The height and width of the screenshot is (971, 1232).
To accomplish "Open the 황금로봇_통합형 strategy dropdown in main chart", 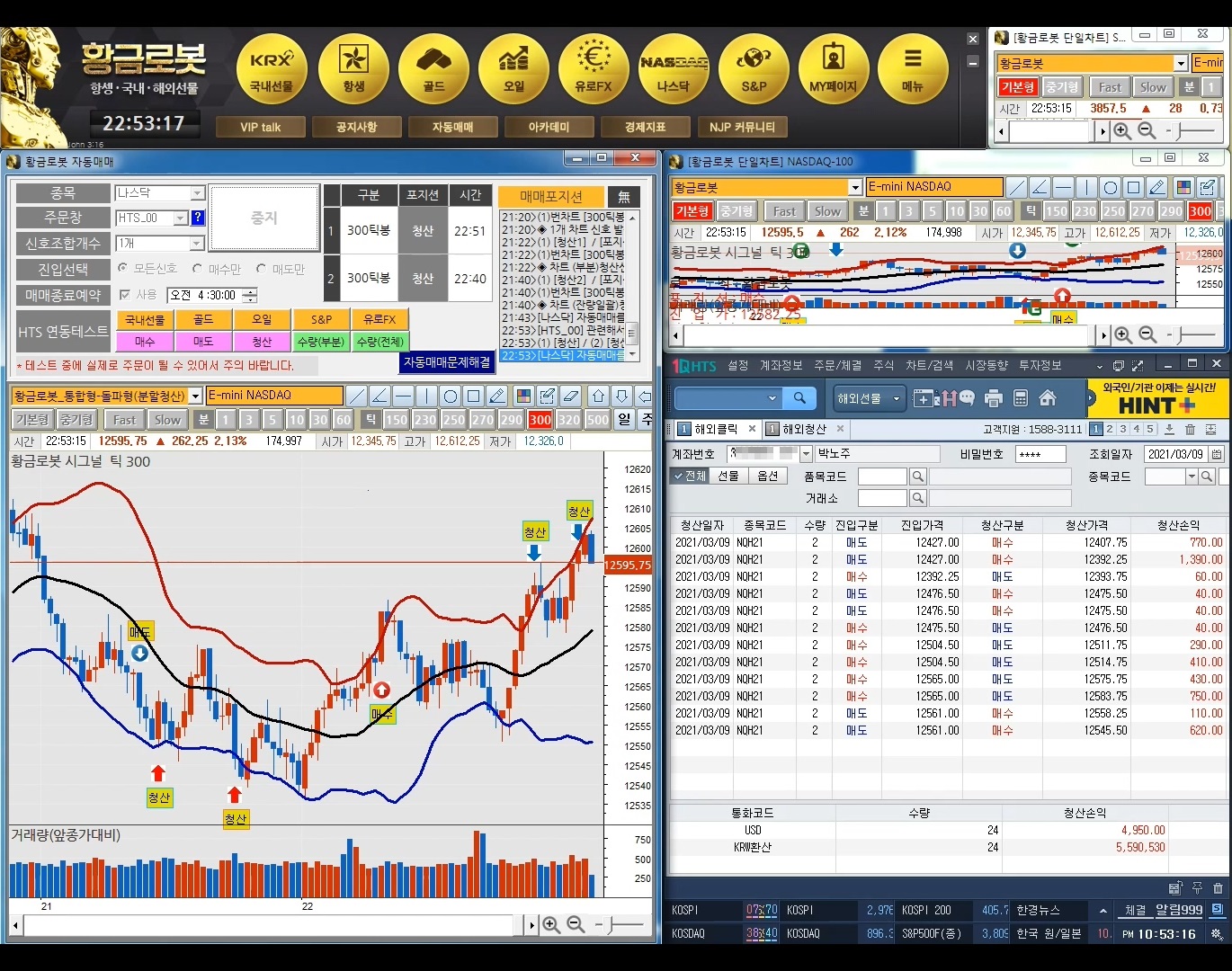I will (x=195, y=396).
